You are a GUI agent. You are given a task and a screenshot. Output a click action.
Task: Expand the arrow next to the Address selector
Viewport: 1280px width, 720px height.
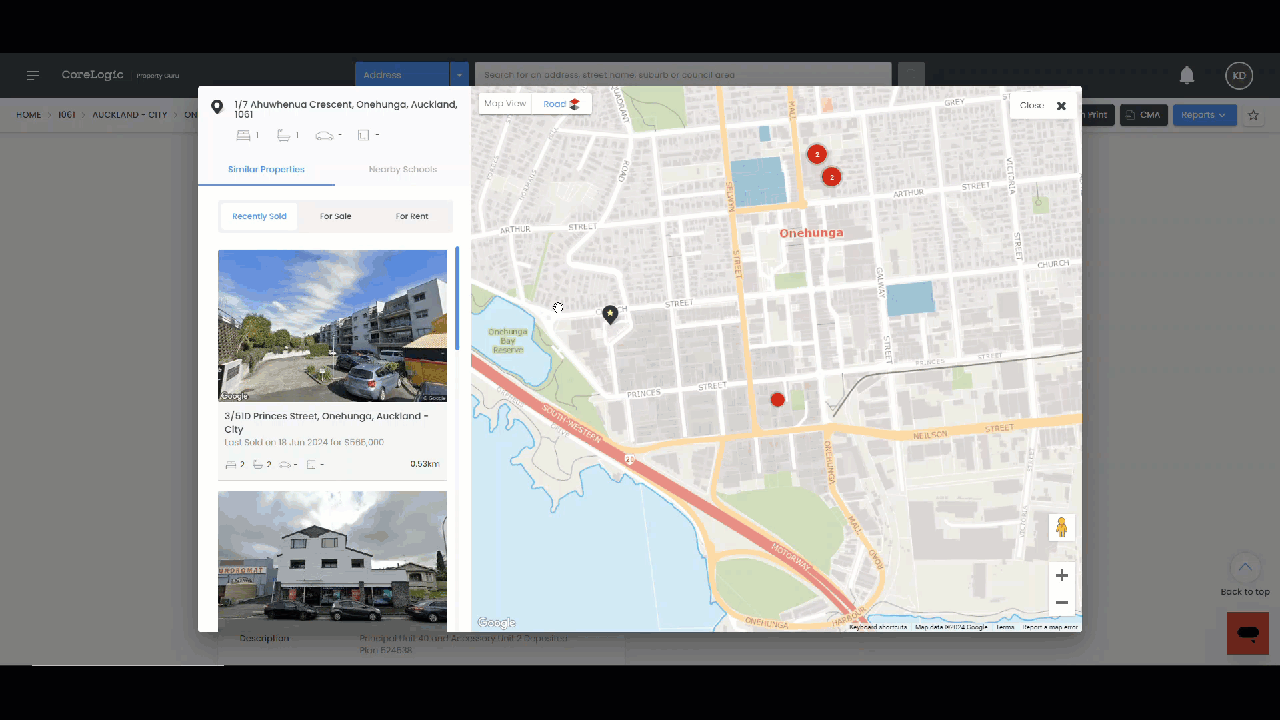(459, 75)
